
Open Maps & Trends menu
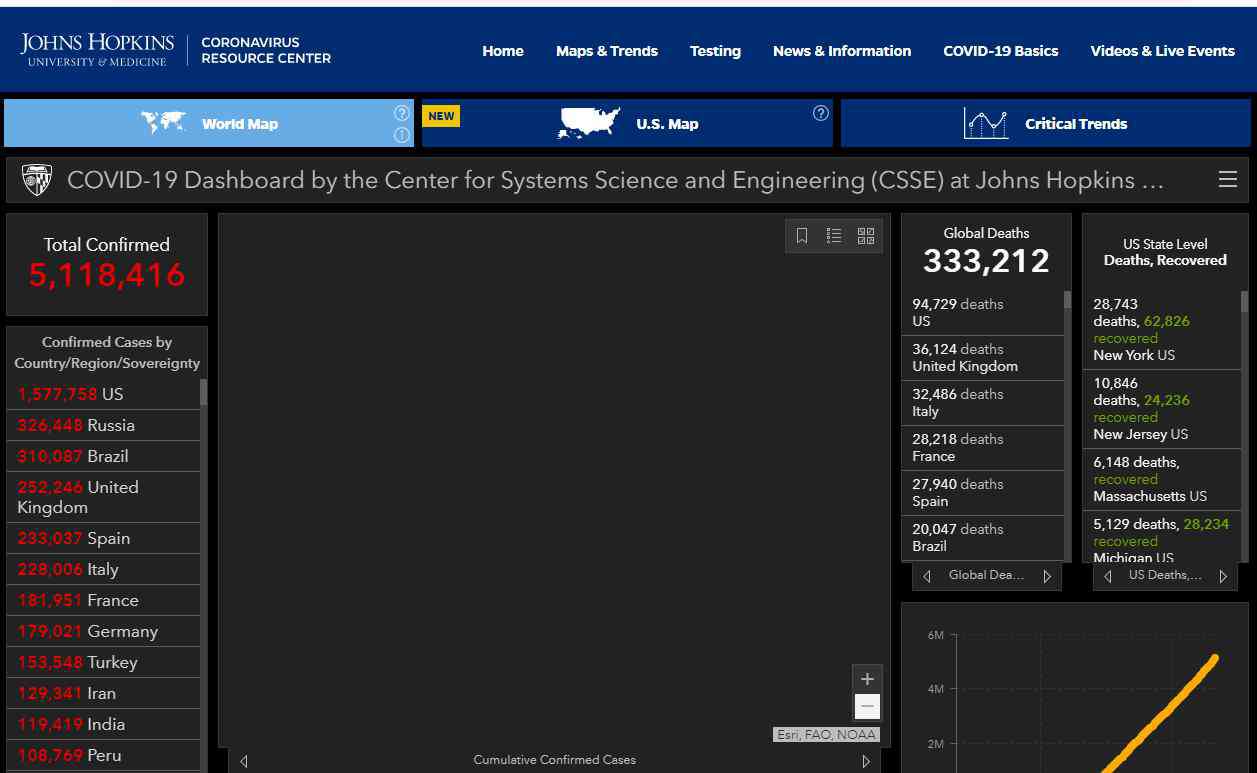[x=607, y=51]
